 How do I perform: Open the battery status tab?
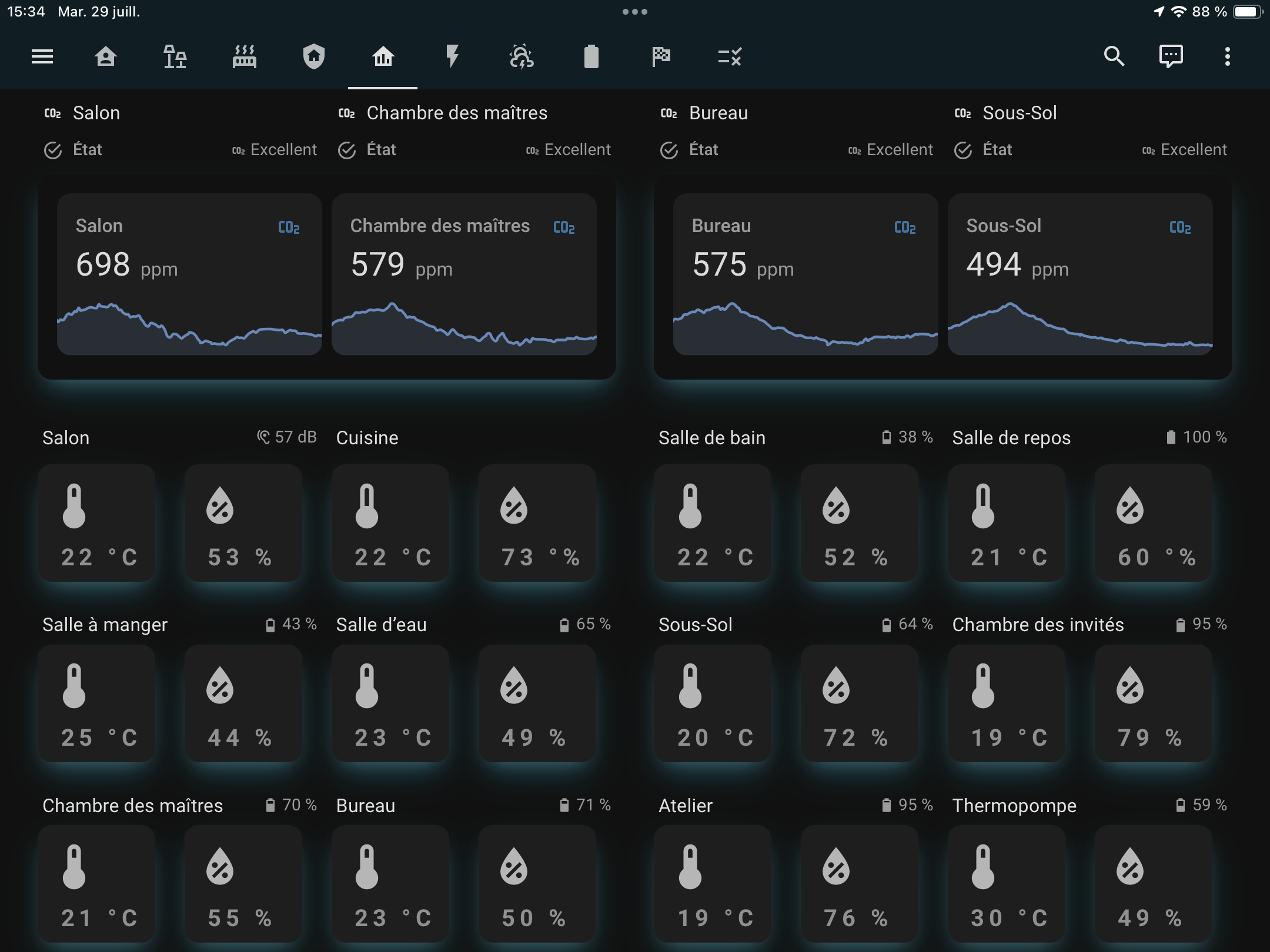(591, 56)
